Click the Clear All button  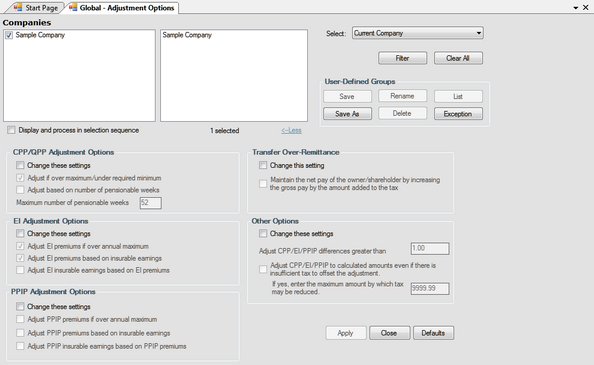pyautogui.click(x=458, y=58)
